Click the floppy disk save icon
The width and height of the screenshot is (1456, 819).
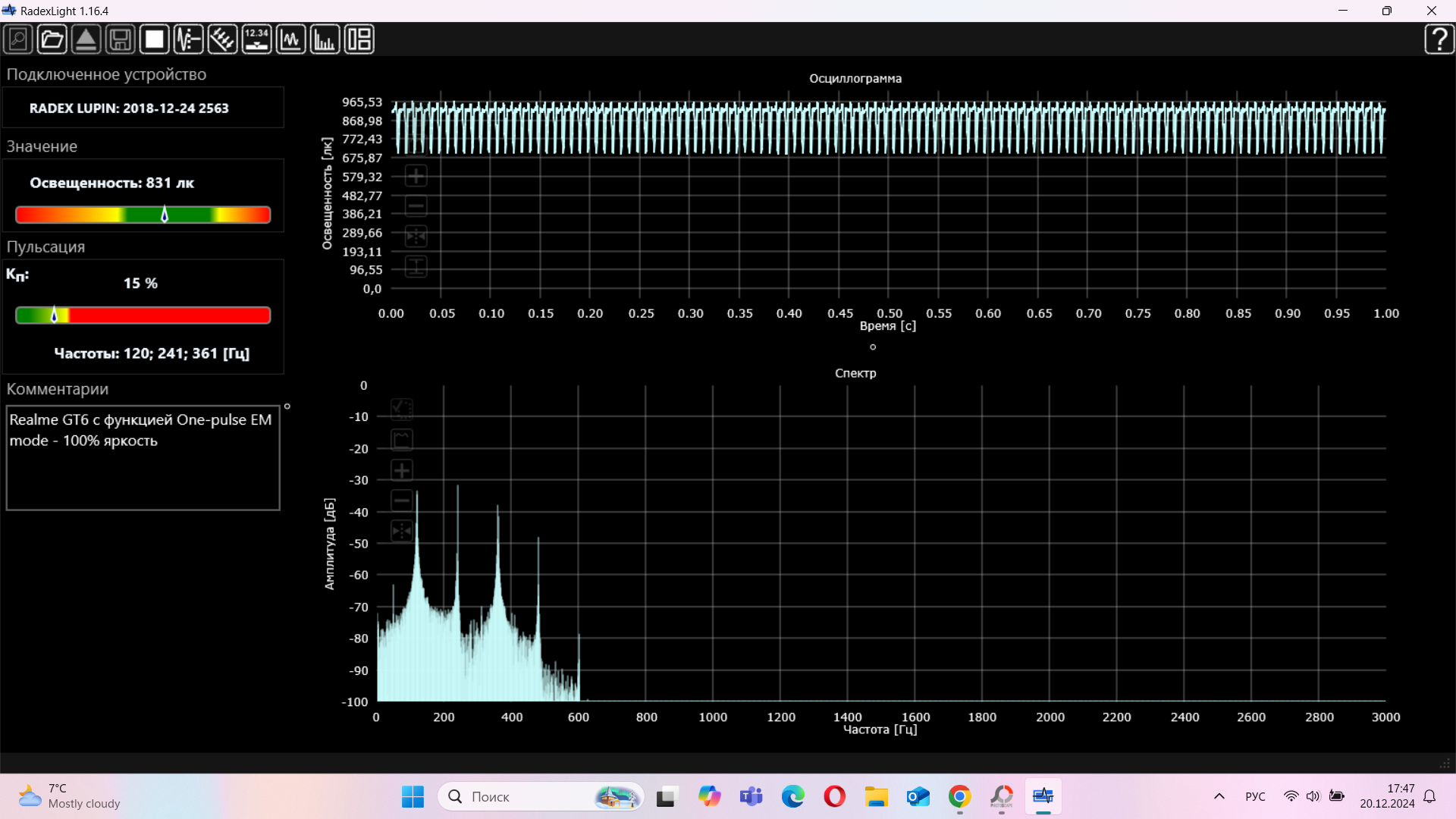pos(120,39)
